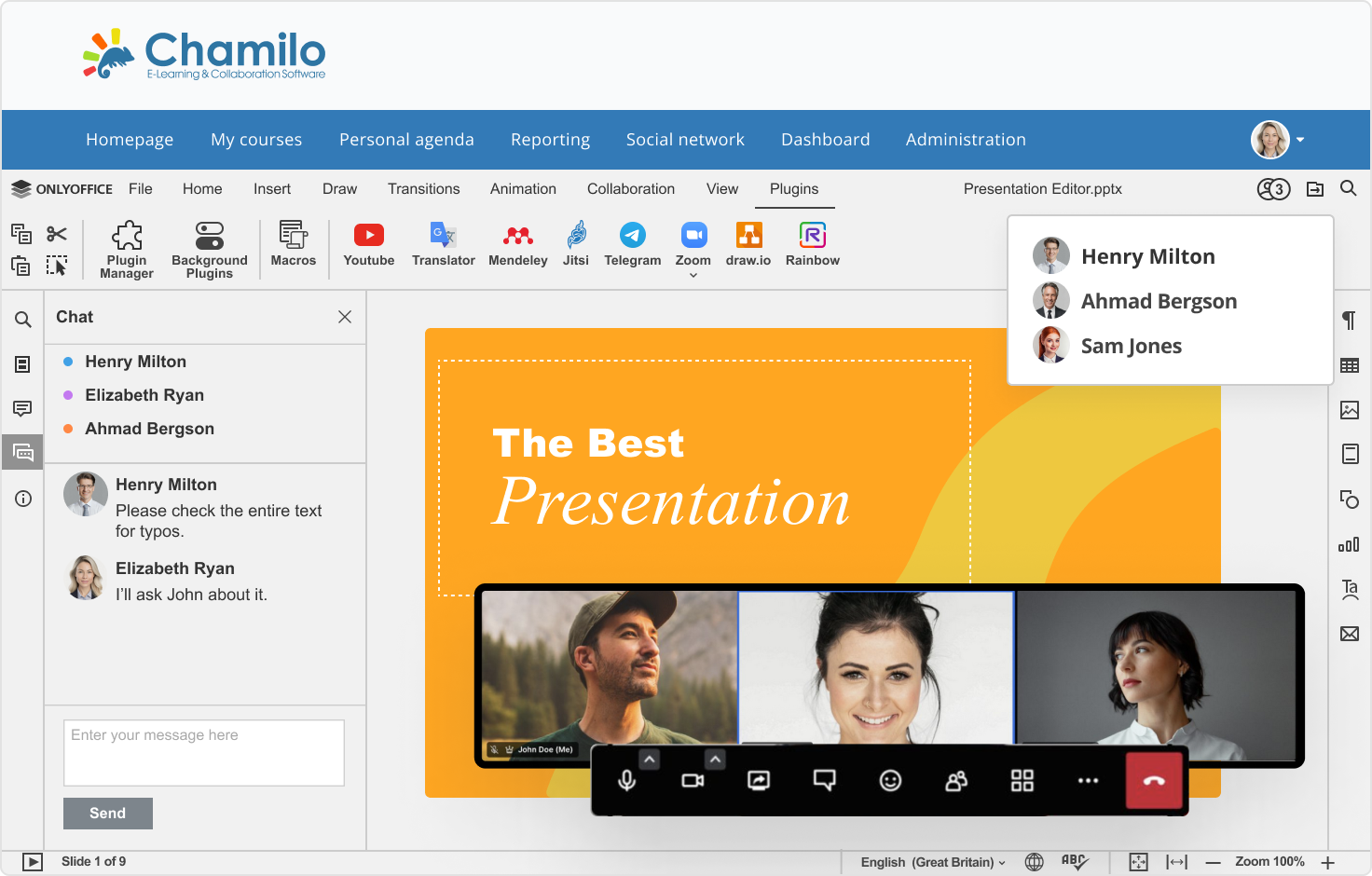End the call with red hang-up button
The width and height of the screenshot is (1372, 876).
pos(1154,781)
